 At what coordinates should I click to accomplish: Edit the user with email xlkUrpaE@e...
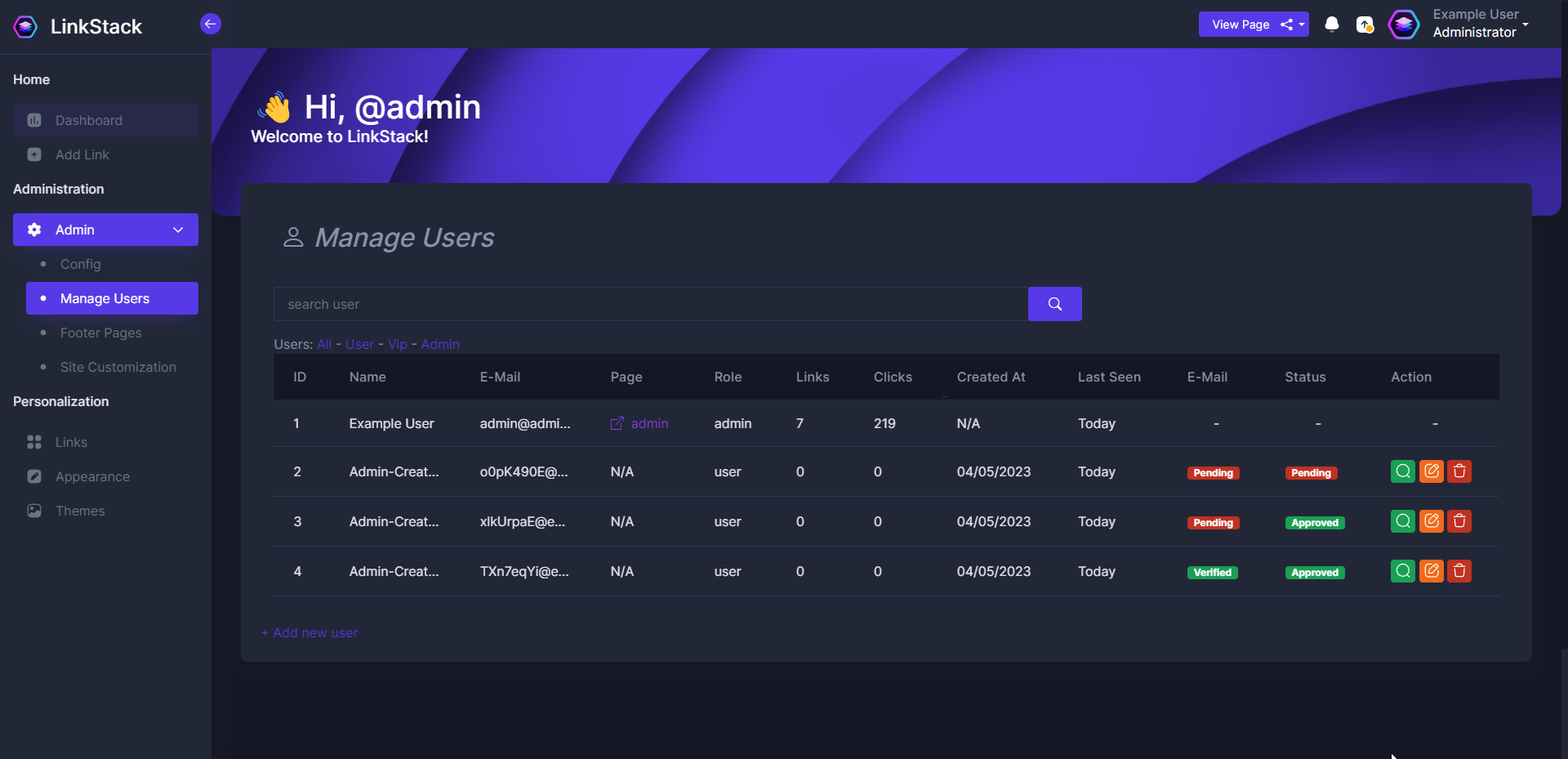[1432, 521]
